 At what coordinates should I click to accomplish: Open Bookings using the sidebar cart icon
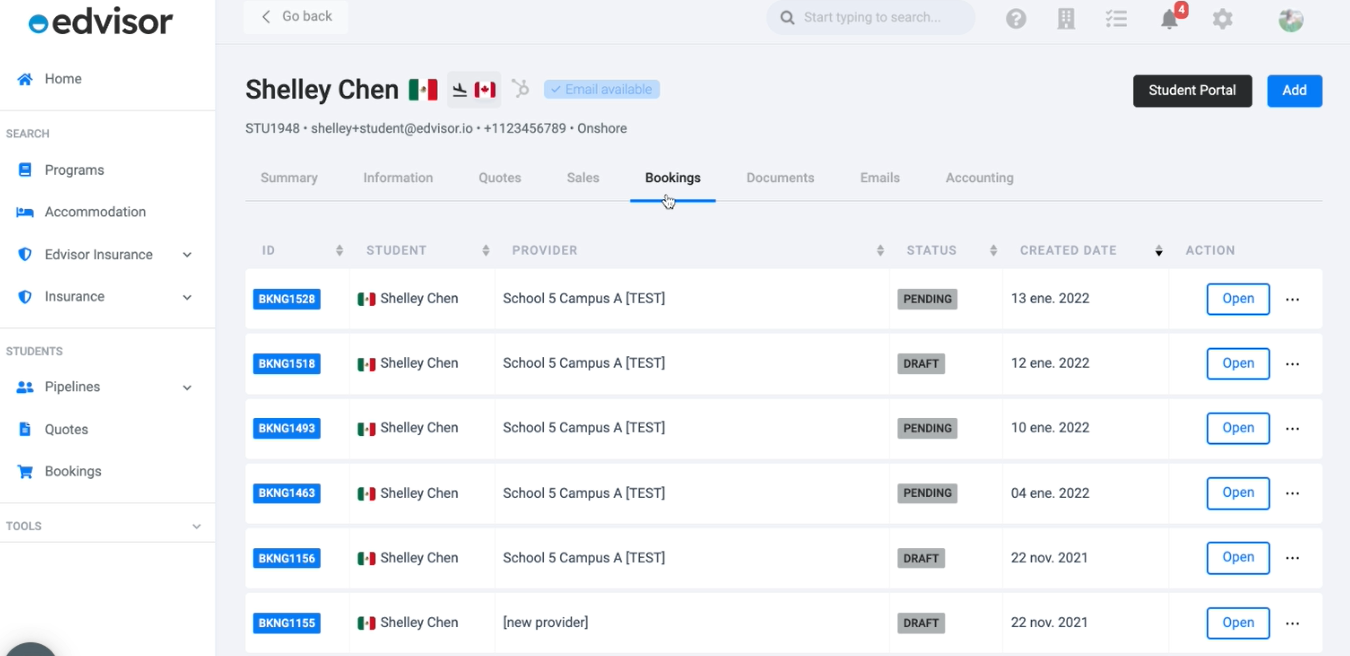coord(25,471)
